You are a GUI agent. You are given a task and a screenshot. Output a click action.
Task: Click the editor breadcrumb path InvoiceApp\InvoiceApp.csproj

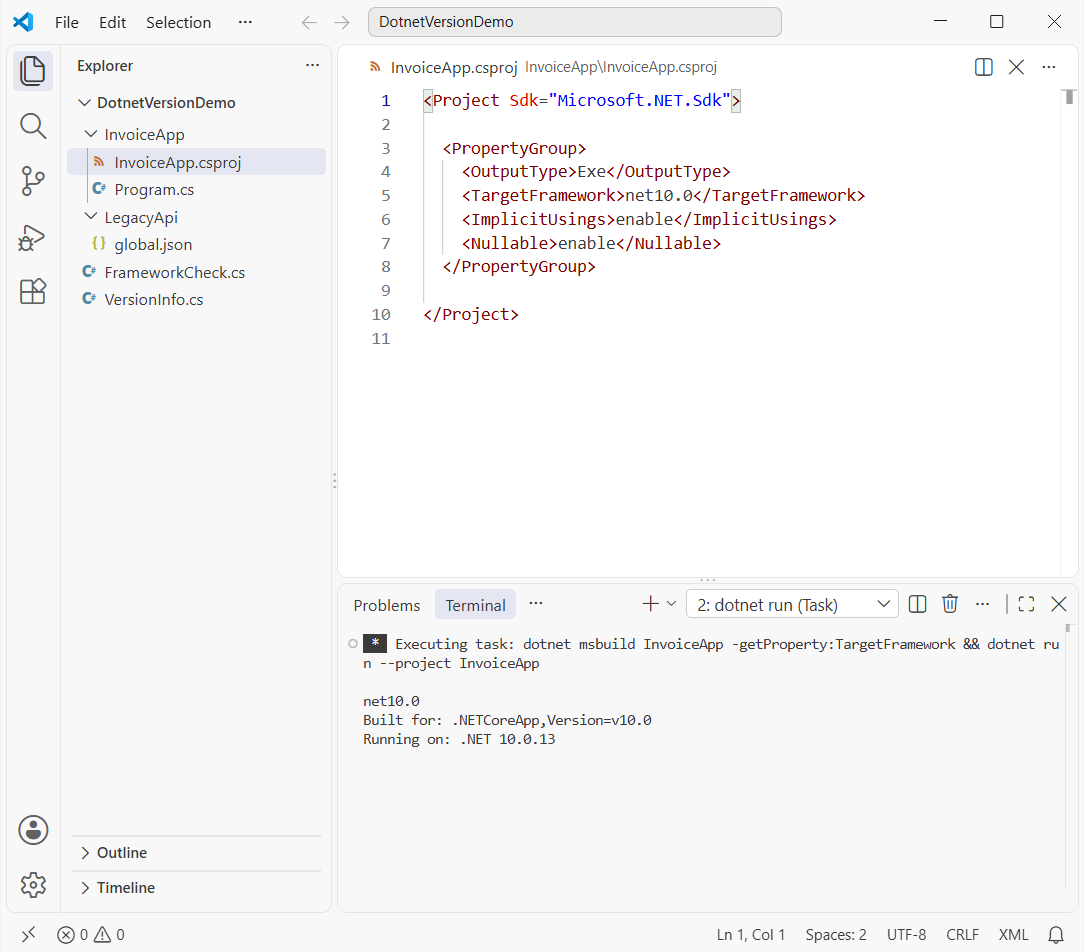click(x=620, y=67)
